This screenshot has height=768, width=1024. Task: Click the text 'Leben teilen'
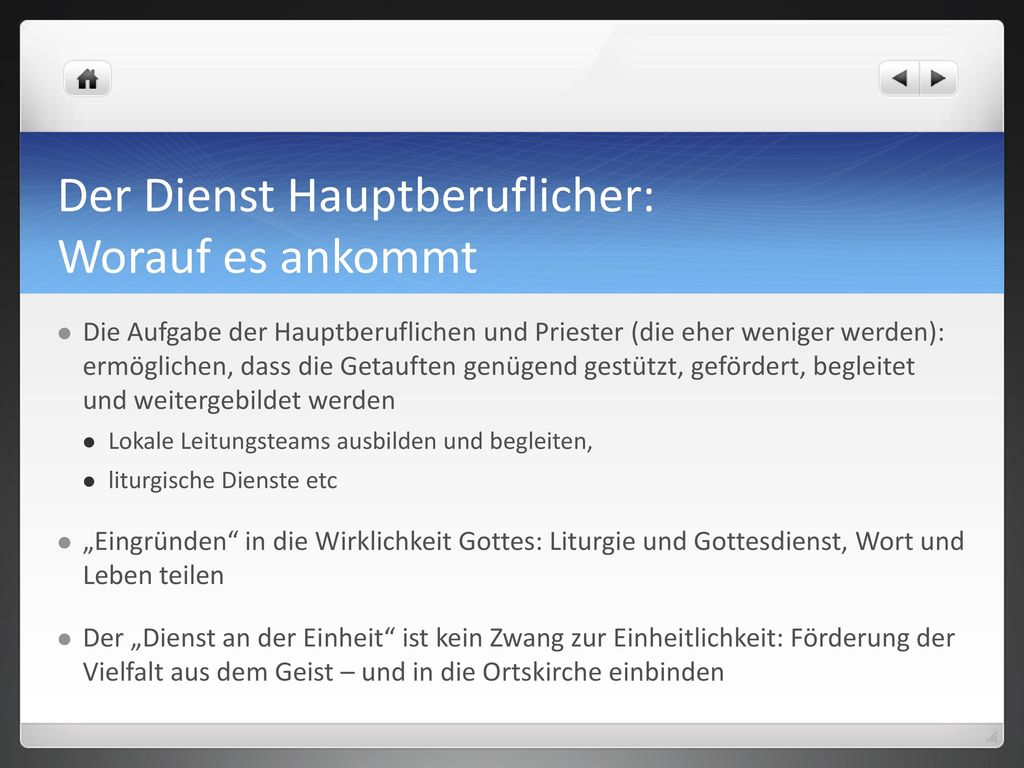153,575
